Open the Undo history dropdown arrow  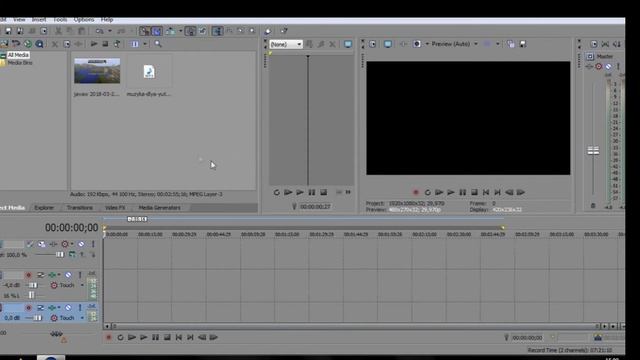point(110,31)
